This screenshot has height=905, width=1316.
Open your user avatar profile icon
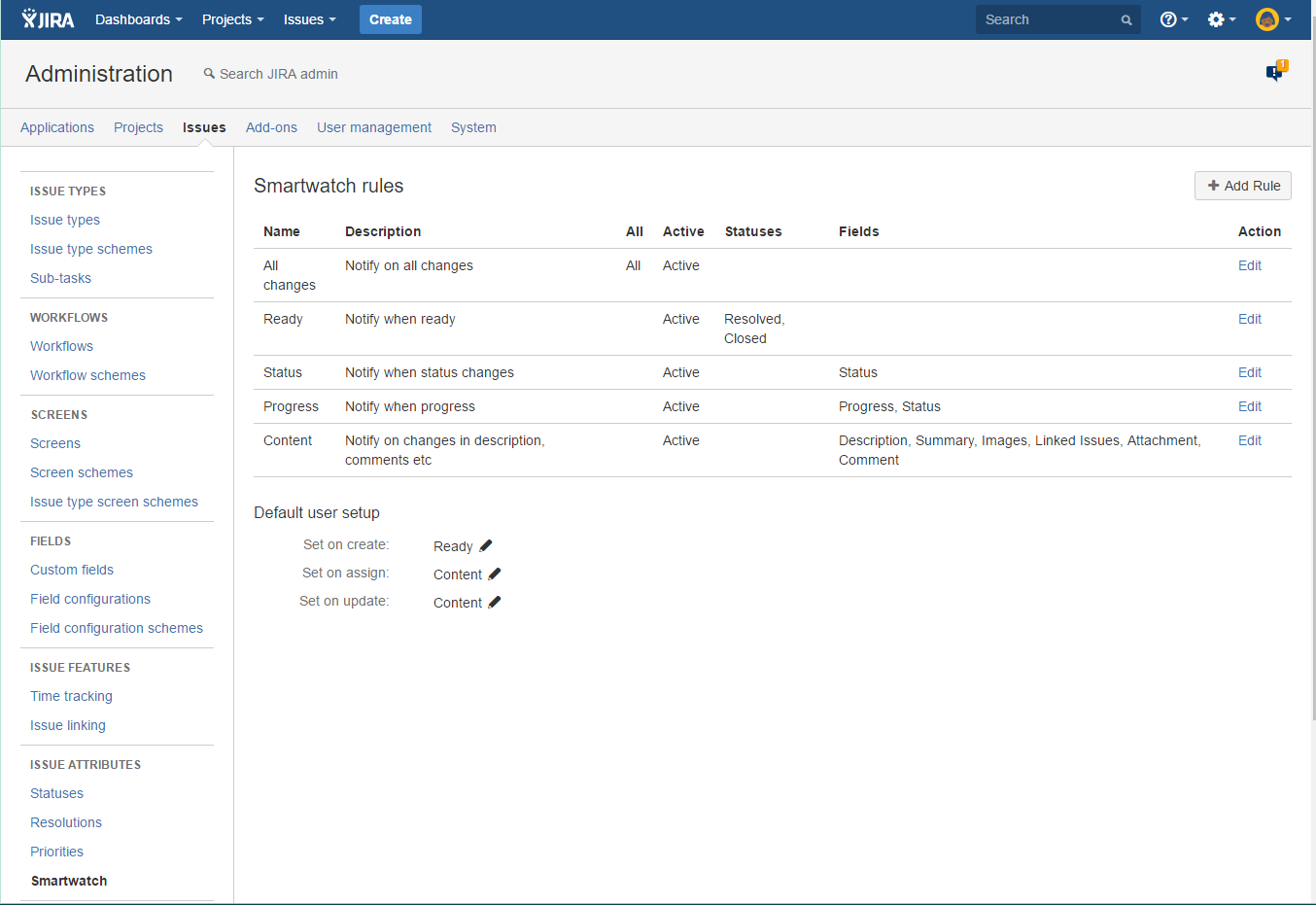[x=1268, y=19]
